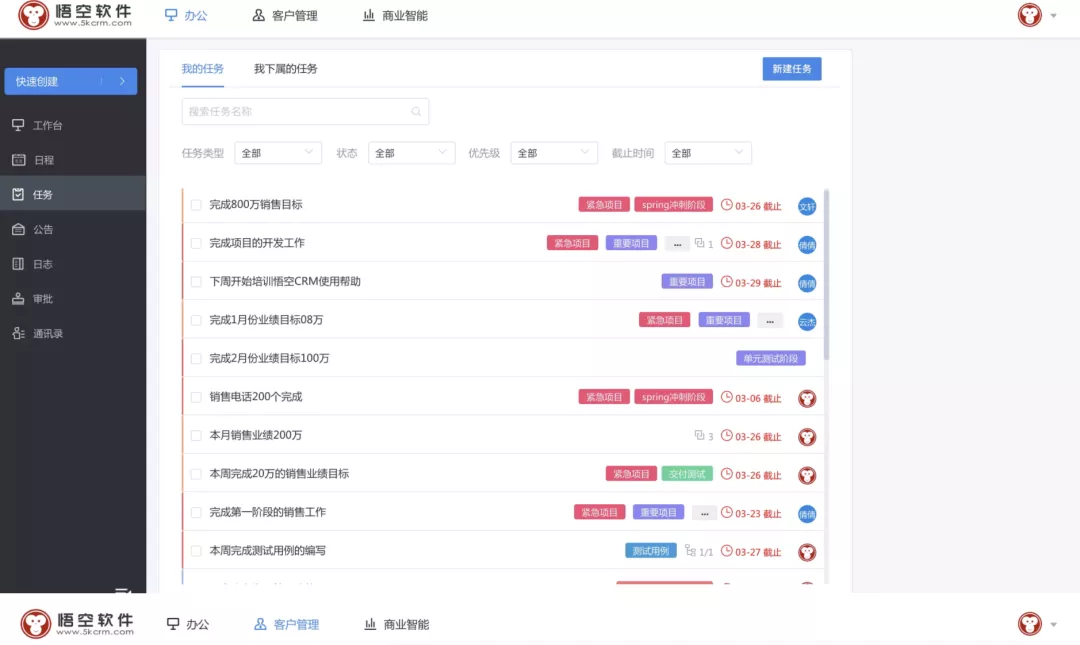Mark the 销售电话200个完成 task checkbox
Screen dimensions: 1080x645
click(195, 396)
